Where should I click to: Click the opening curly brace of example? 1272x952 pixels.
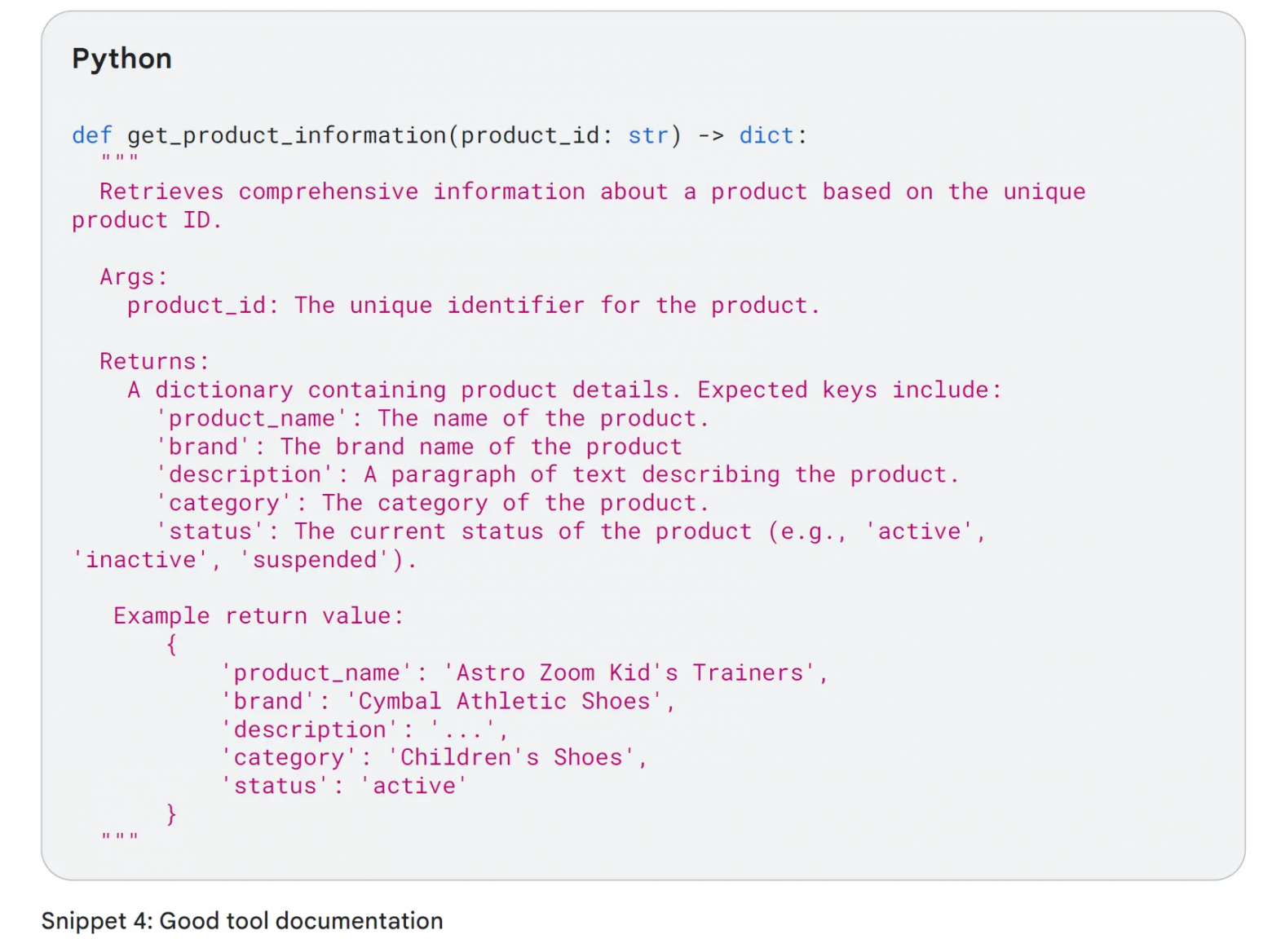[171, 645]
